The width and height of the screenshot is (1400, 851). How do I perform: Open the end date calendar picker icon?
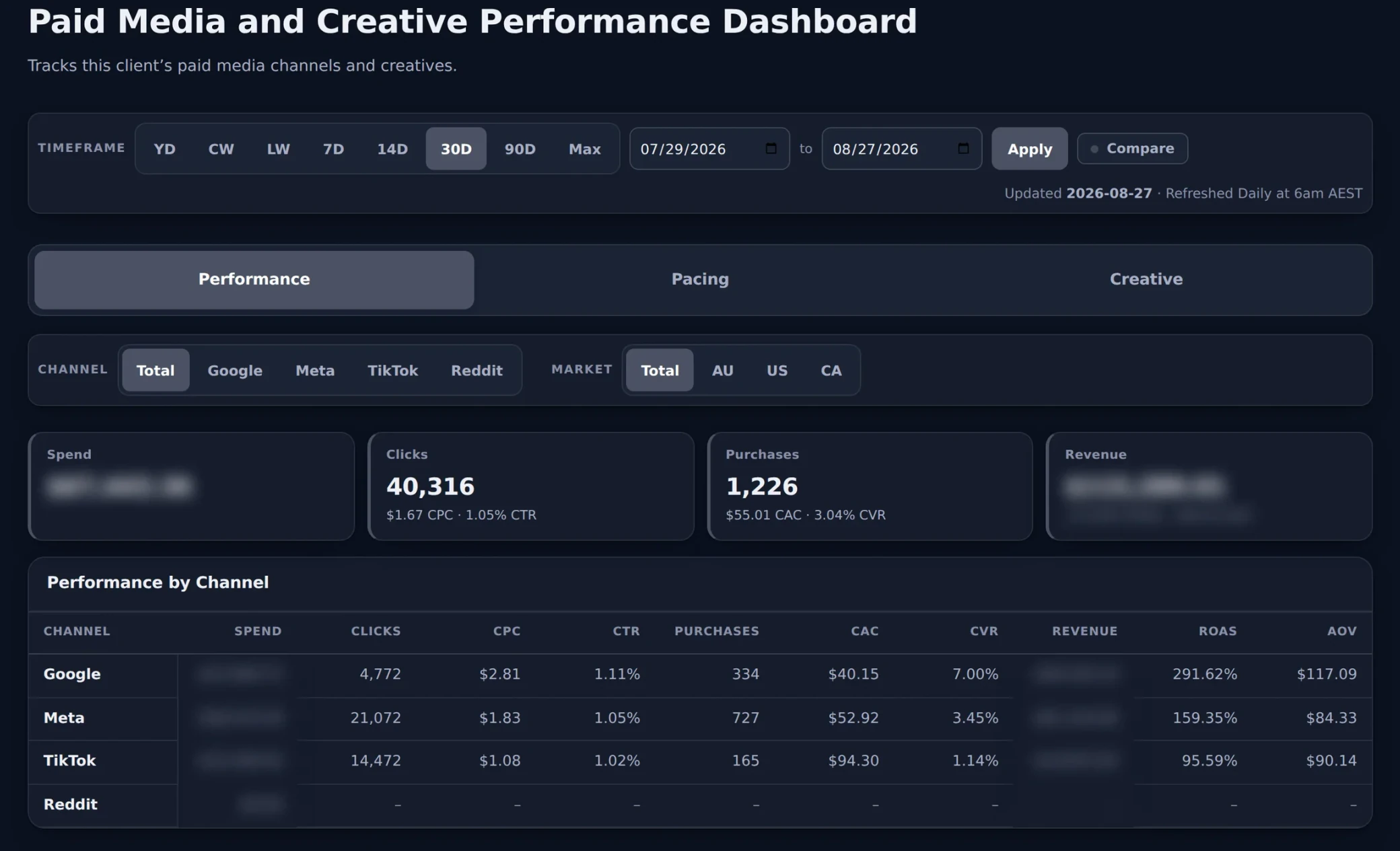click(963, 148)
